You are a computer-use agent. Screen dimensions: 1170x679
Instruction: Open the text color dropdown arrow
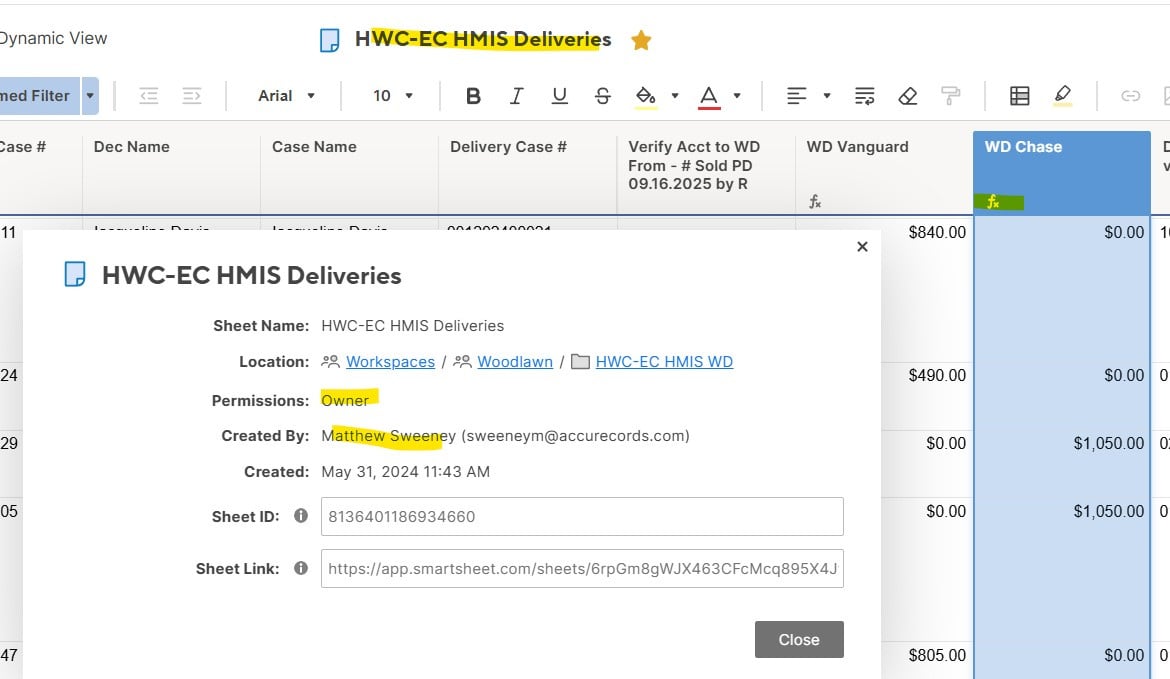pyautogui.click(x=736, y=96)
